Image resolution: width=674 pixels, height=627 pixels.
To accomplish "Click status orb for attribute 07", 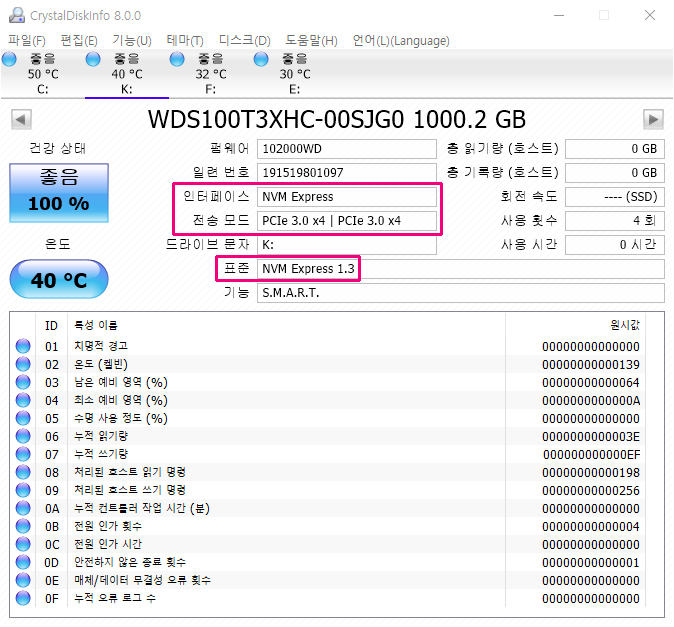I will point(23,454).
